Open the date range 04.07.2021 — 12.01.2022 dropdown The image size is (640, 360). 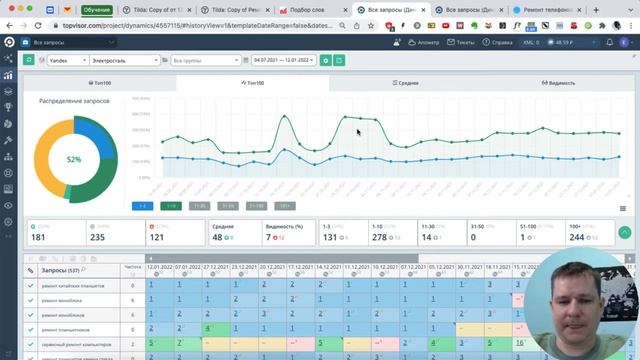(x=283, y=60)
